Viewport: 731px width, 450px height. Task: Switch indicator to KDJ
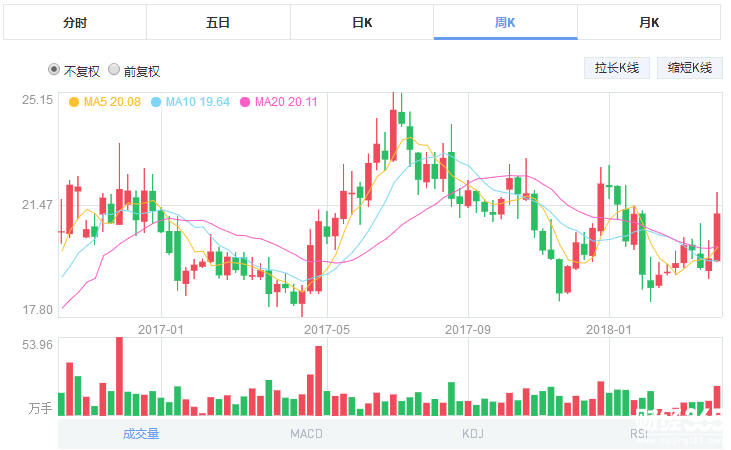coord(473,433)
